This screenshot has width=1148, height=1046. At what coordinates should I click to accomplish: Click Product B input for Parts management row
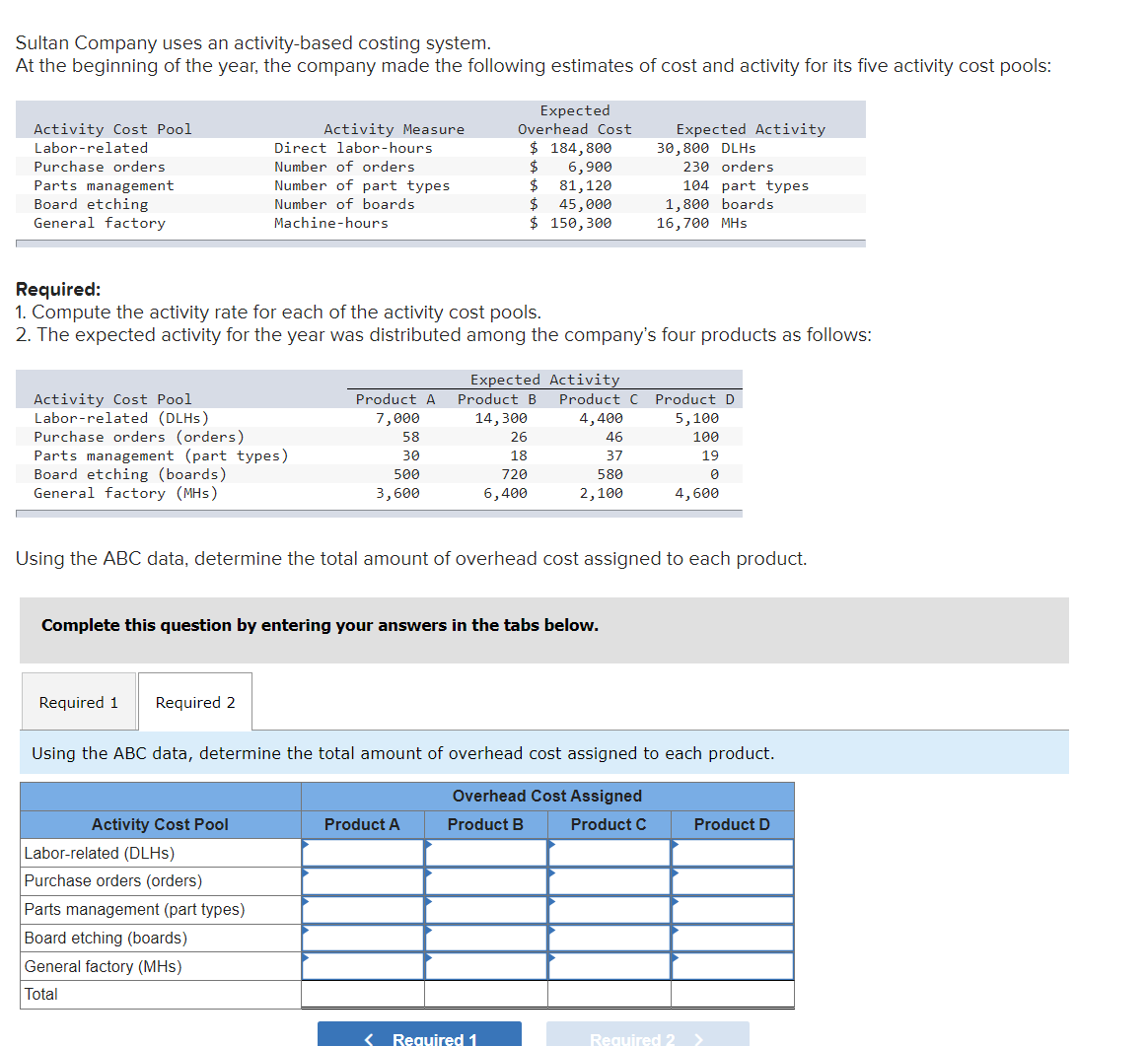[x=485, y=909]
